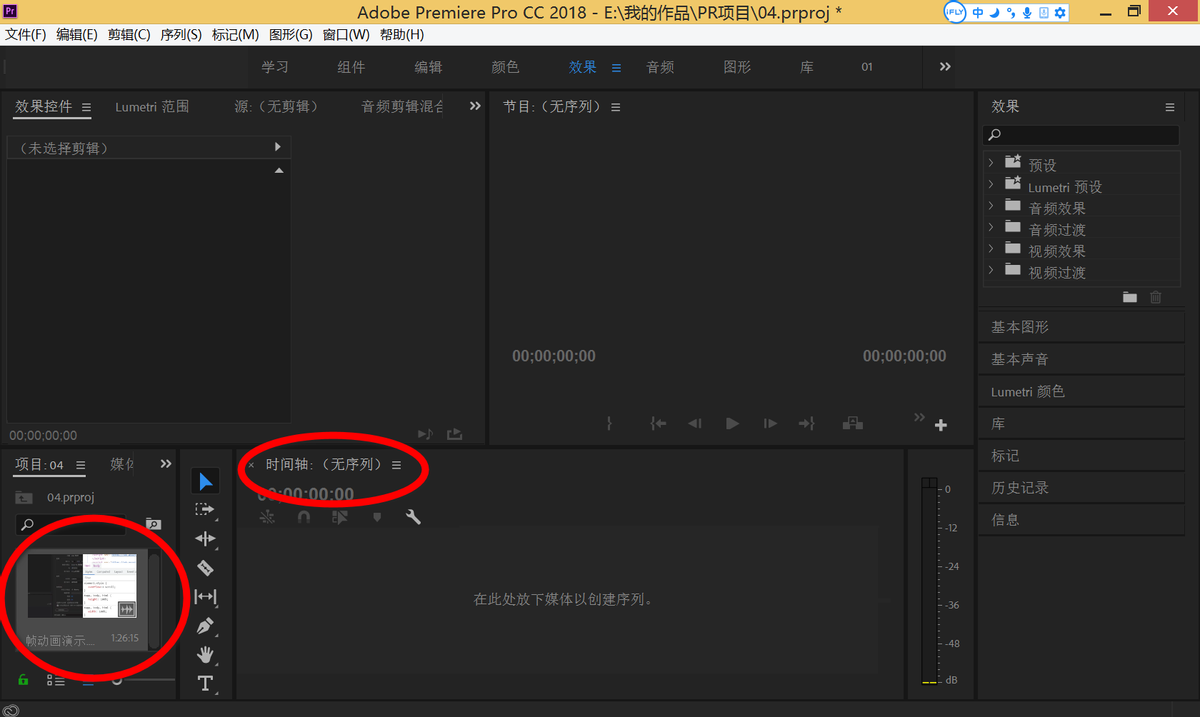Select the Ripple Edit tool
The height and width of the screenshot is (717, 1200).
click(205, 539)
